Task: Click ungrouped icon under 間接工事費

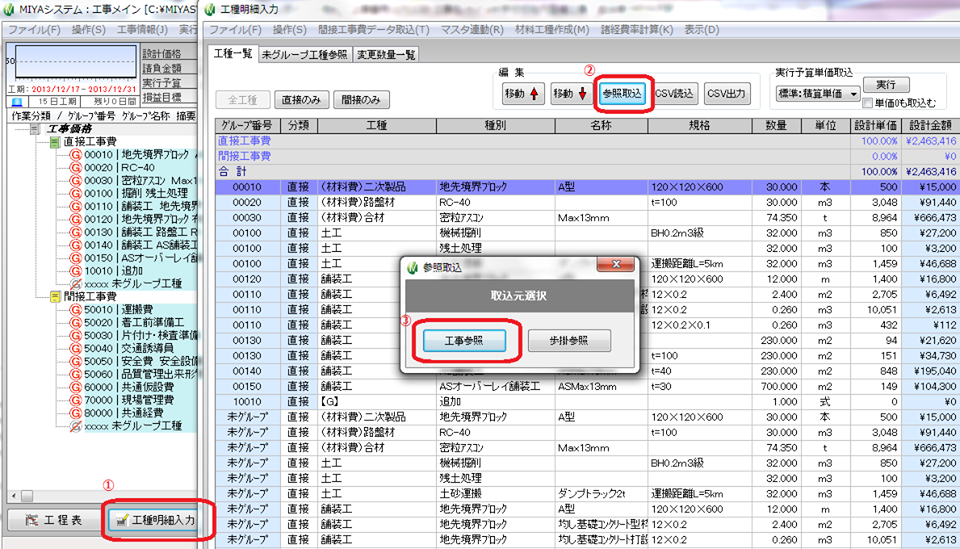Action: (75, 426)
